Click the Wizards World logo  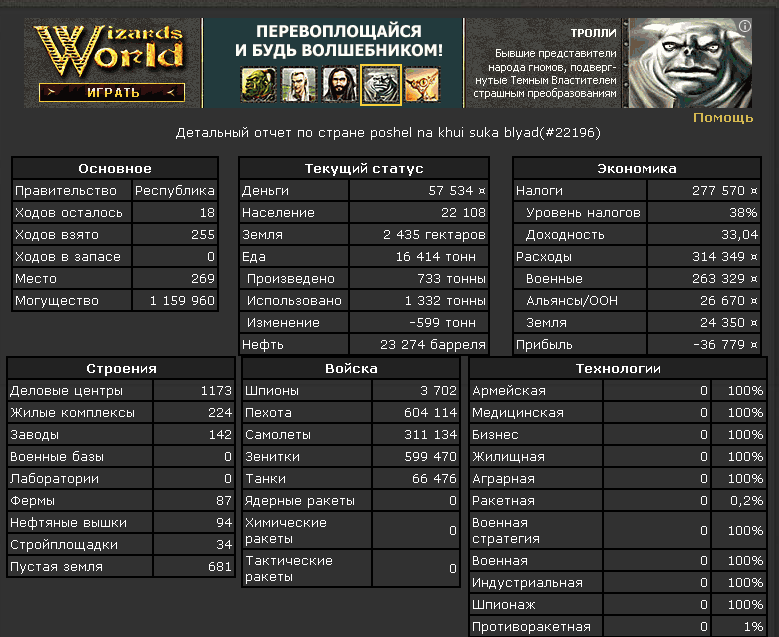[109, 51]
